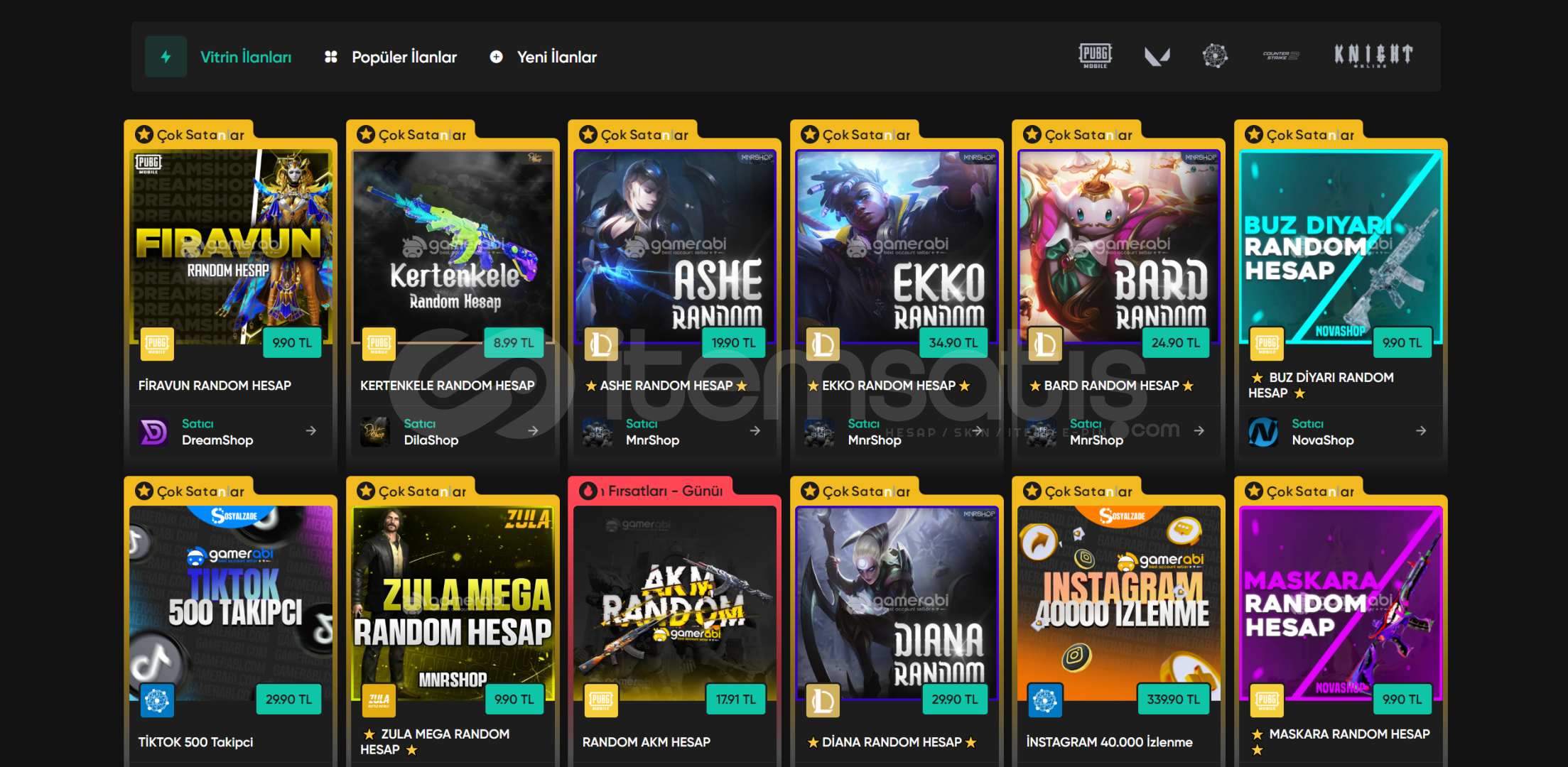
Task: Click the İNSTAGRAM 40.000 İzlenme title
Action: (1109, 742)
